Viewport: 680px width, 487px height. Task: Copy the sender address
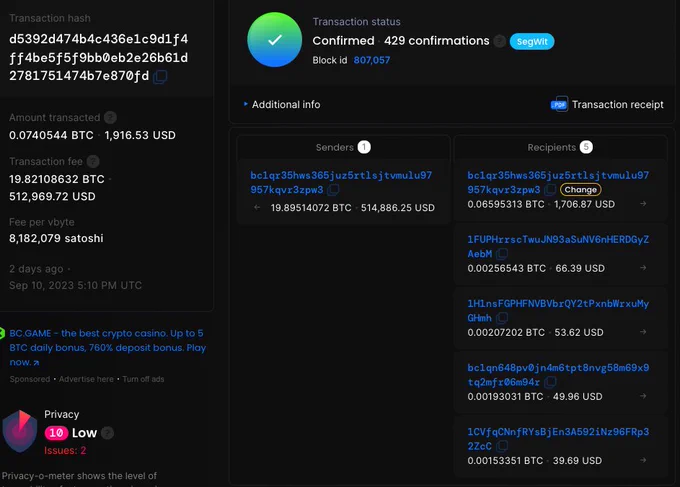click(x=333, y=190)
